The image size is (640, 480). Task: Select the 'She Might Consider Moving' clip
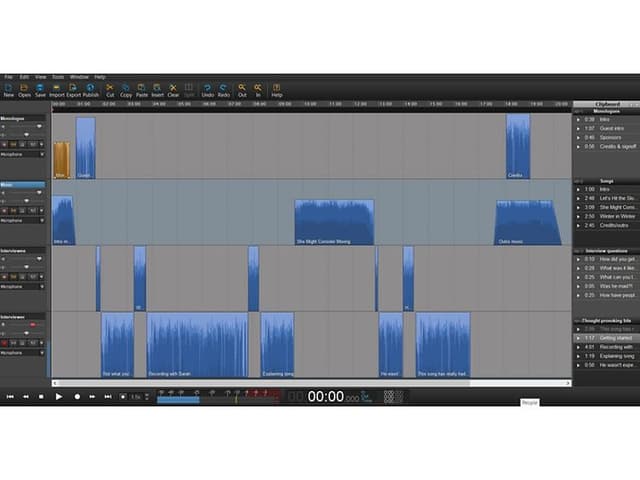point(334,222)
